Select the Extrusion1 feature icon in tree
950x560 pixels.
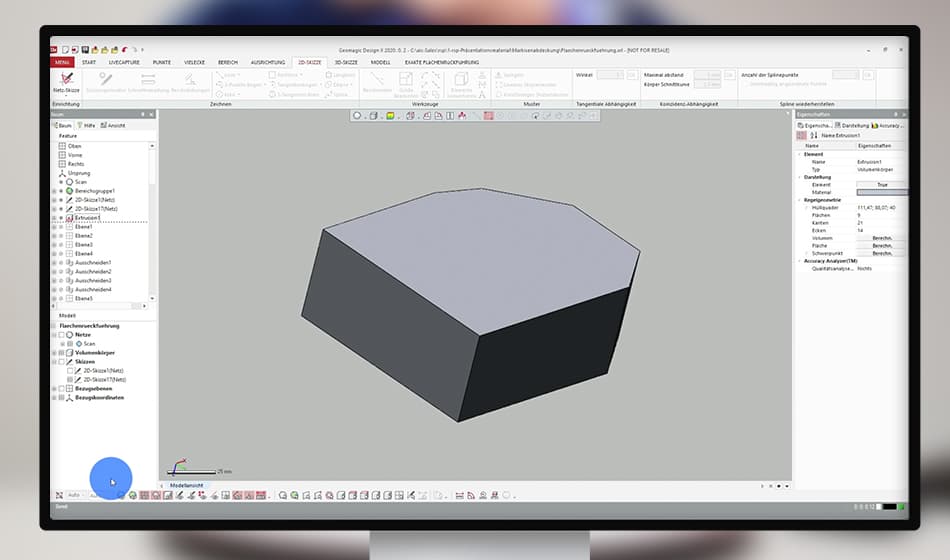(x=69, y=217)
